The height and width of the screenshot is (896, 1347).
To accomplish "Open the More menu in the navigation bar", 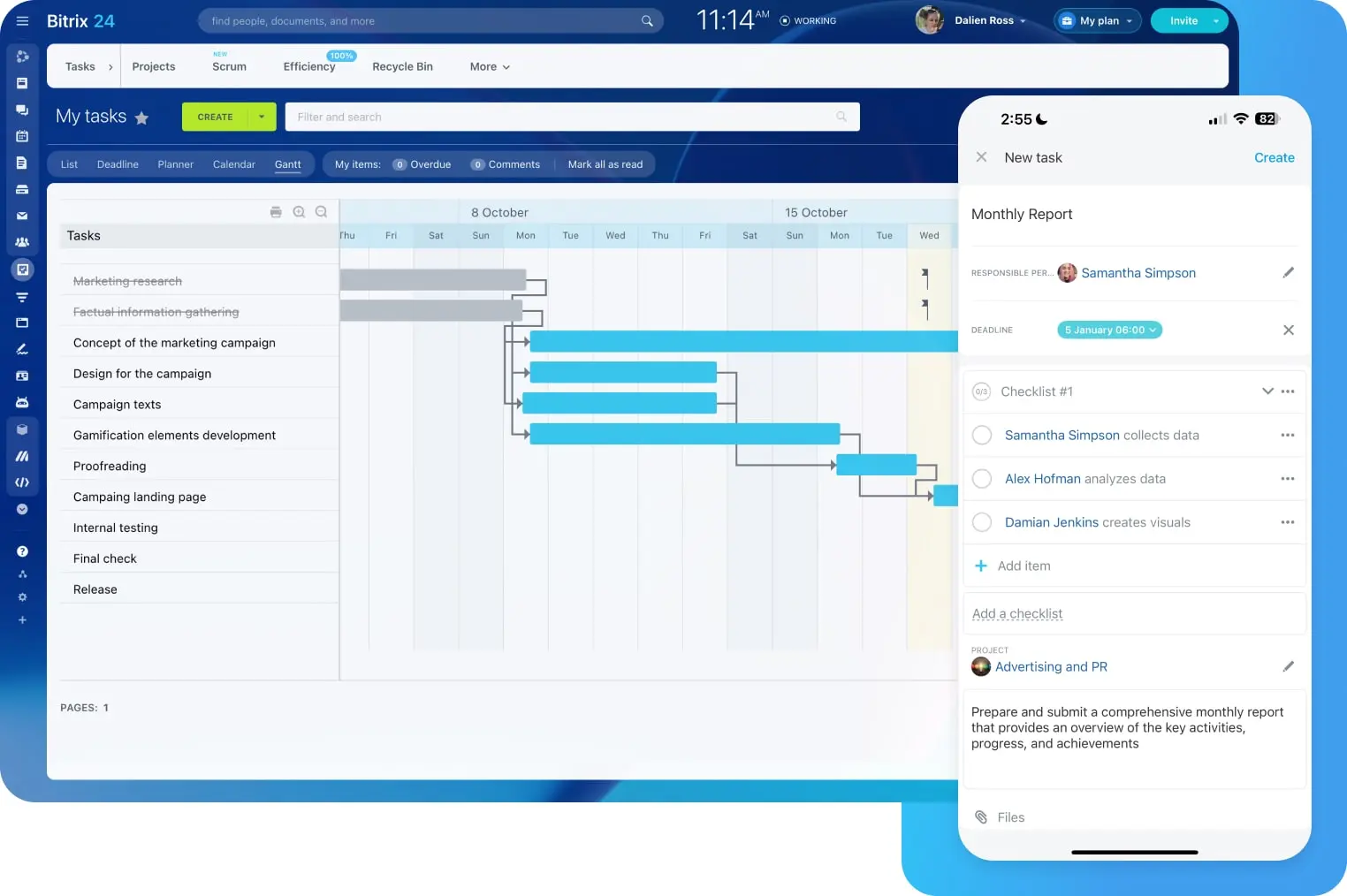I will [x=488, y=66].
